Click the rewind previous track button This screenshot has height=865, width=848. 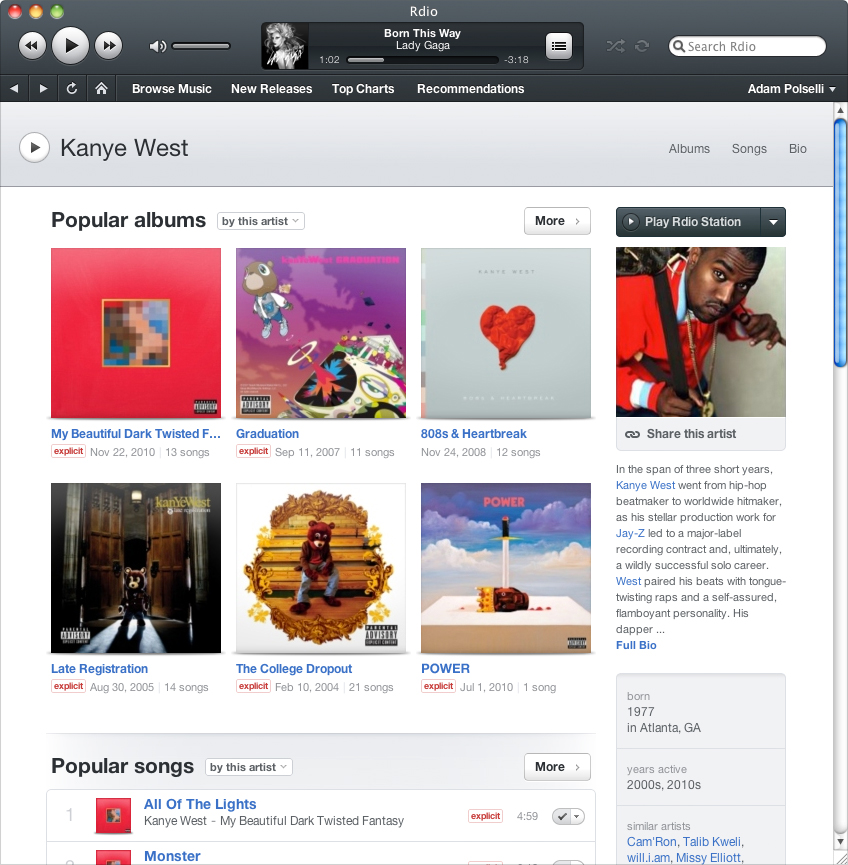(x=32, y=46)
